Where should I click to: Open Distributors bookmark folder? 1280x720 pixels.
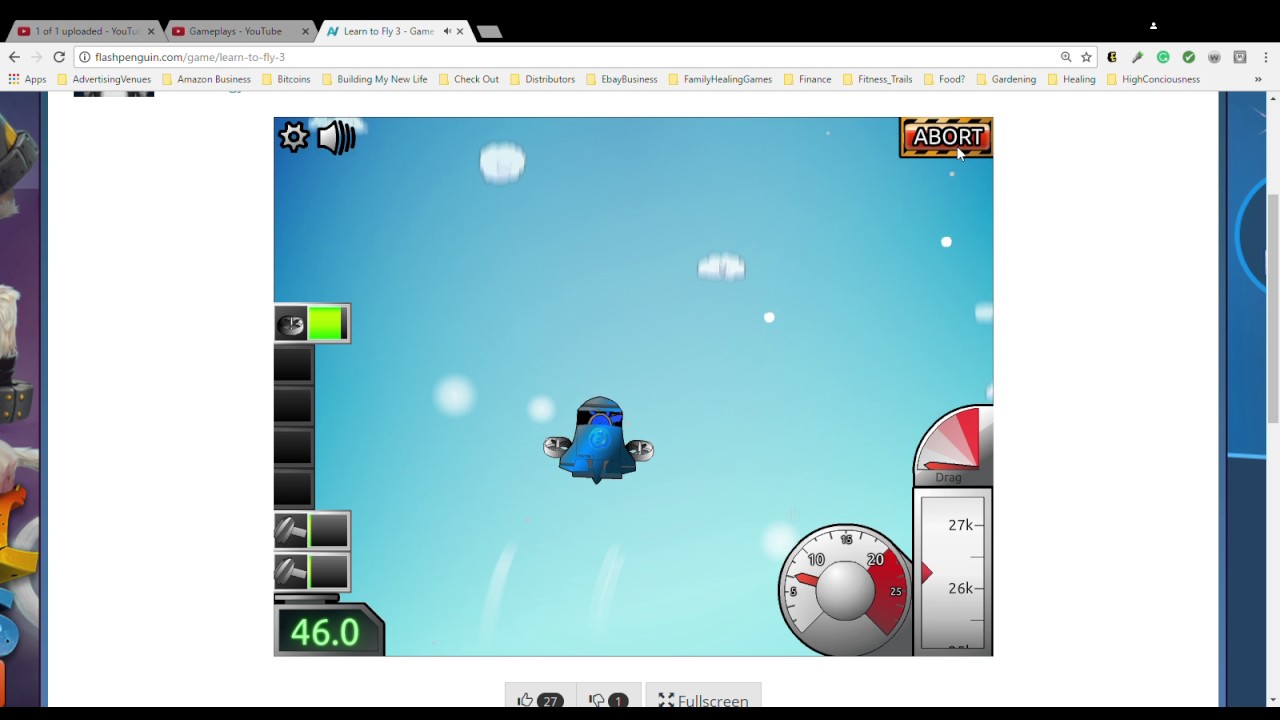(542, 79)
